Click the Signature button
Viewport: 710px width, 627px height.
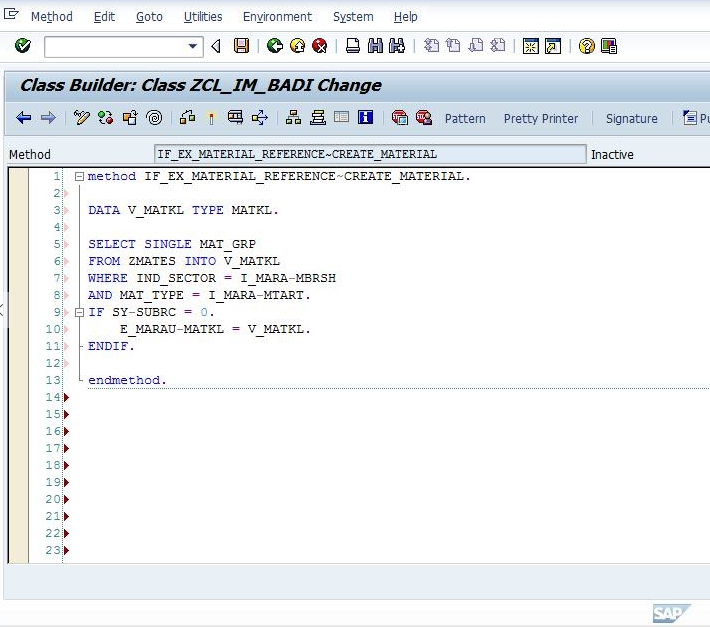click(632, 119)
